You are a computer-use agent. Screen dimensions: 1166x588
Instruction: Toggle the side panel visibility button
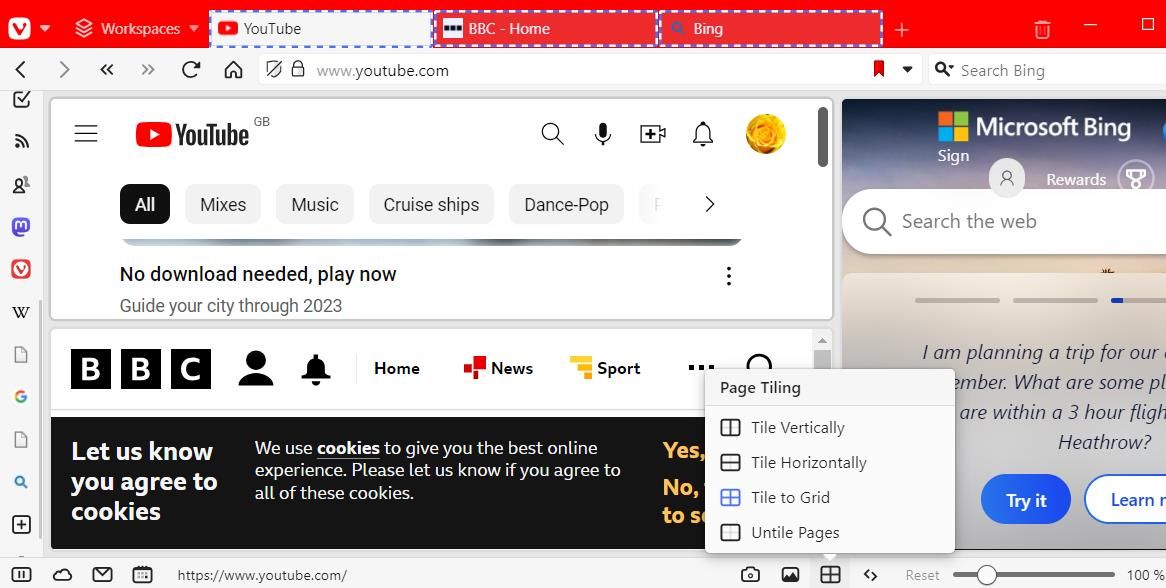click(x=22, y=575)
